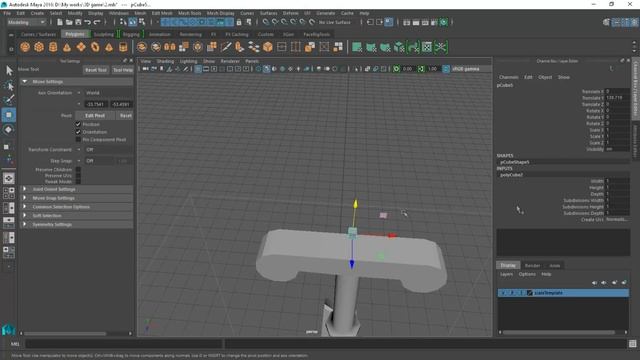Click the New Scene icon

pos(60,22)
